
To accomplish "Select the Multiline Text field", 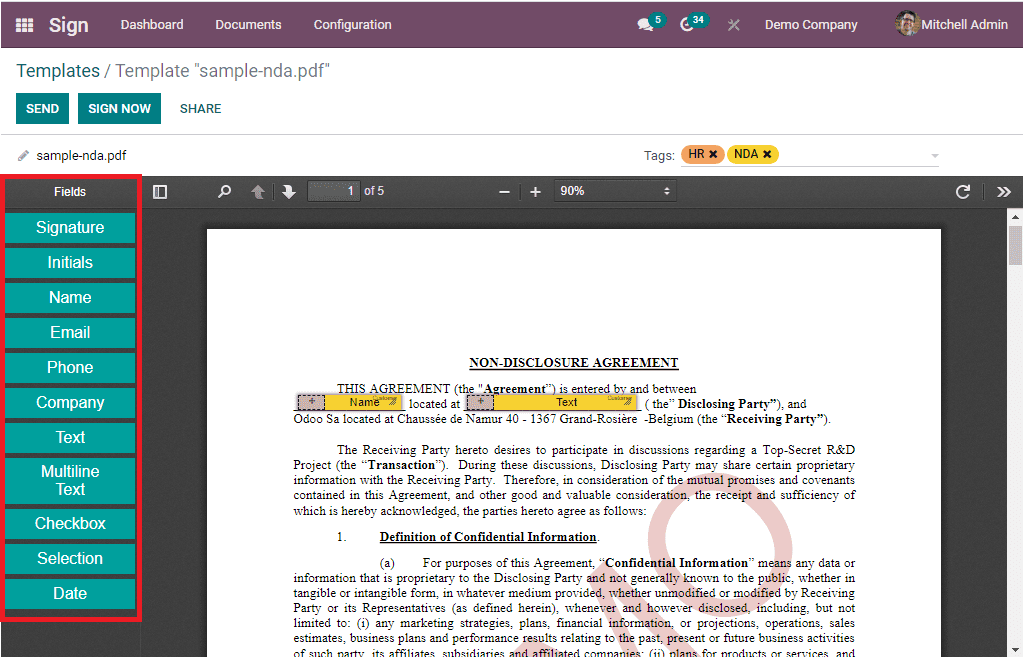I will [70, 481].
